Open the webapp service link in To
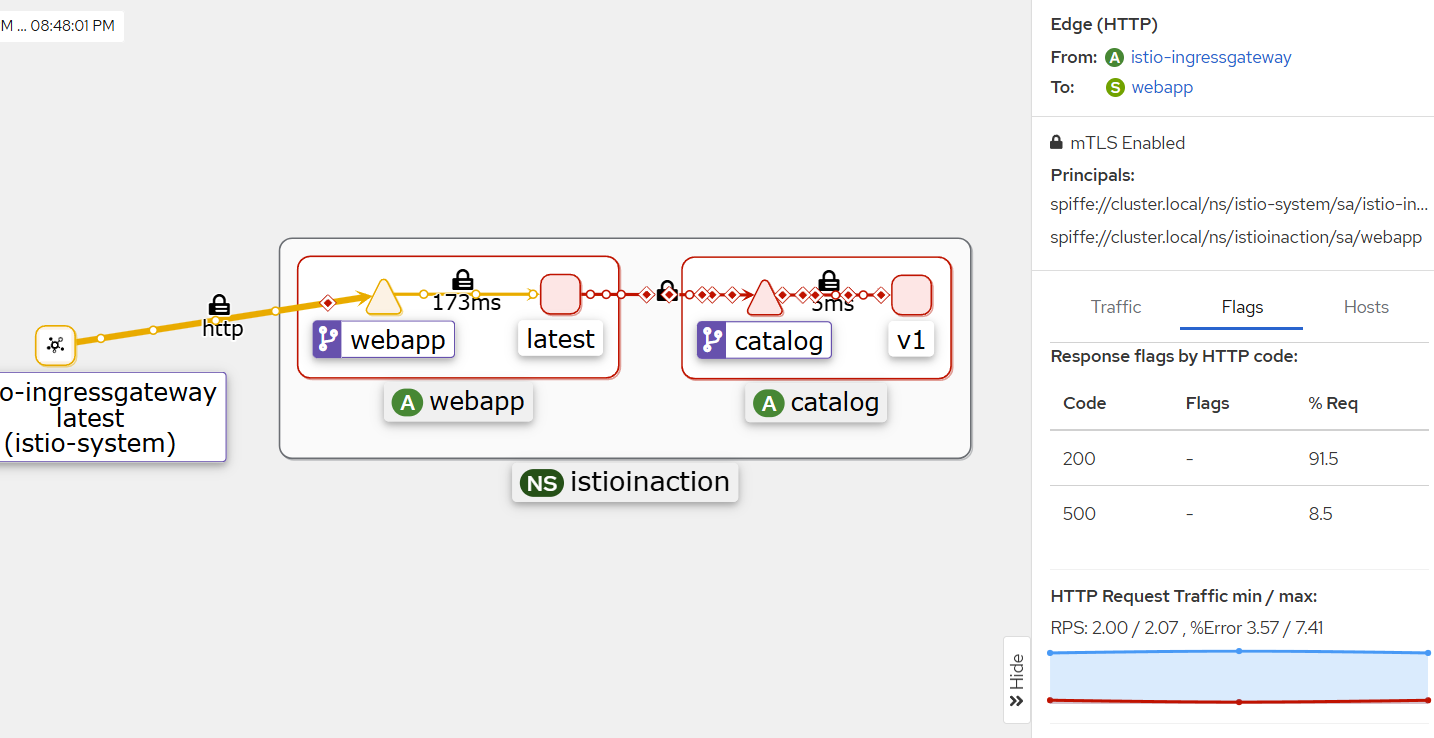Viewport: 1434px width, 738px height. pyautogui.click(x=1162, y=87)
